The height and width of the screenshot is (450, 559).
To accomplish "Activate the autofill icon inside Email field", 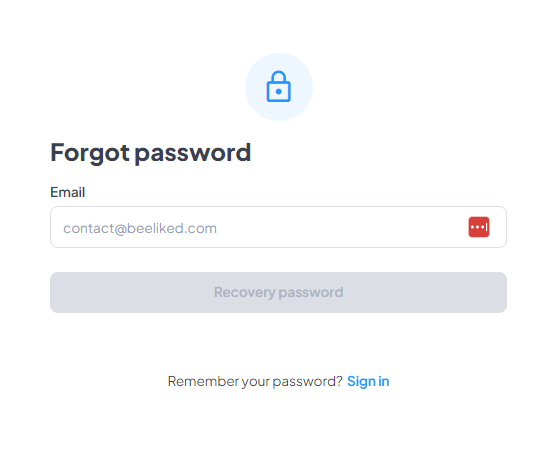I will click(x=478, y=227).
